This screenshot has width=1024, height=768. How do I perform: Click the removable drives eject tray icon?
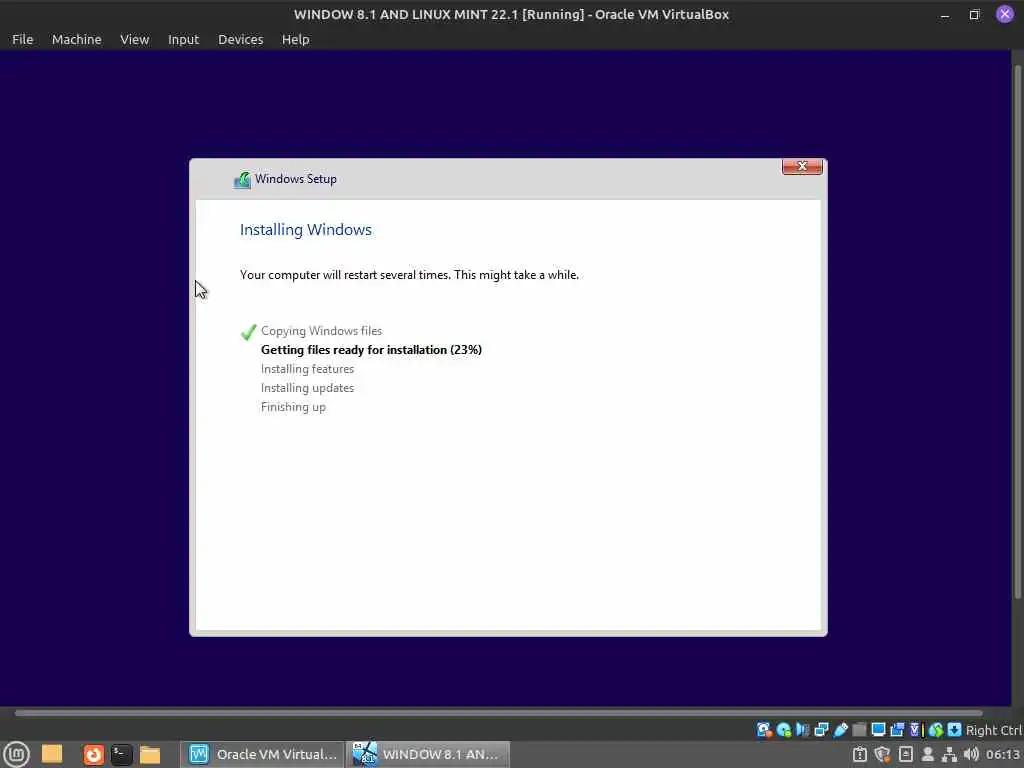click(906, 754)
